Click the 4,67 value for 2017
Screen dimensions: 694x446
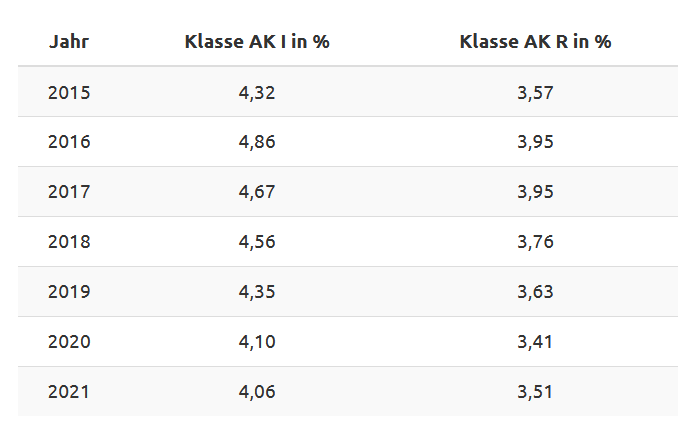[257, 192]
